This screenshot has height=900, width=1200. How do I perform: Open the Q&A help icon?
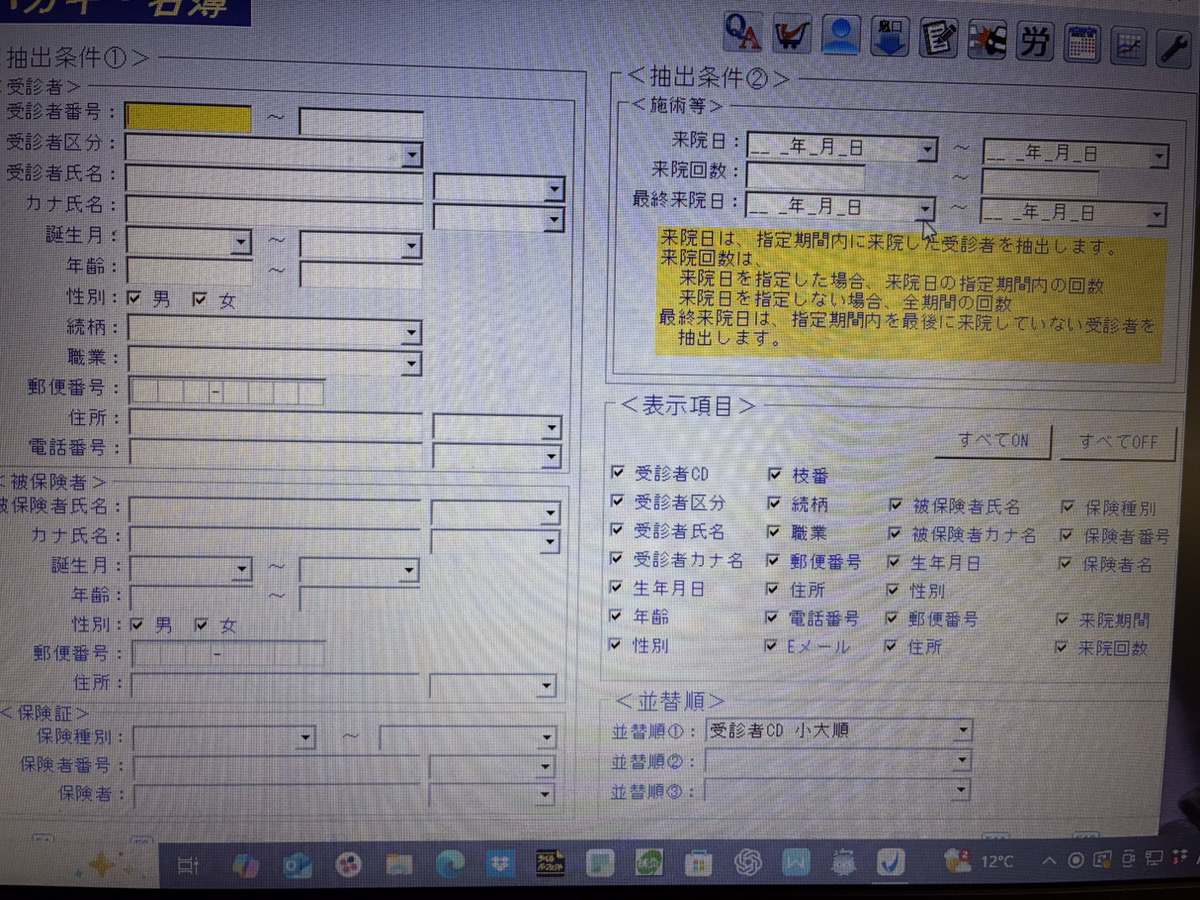point(743,36)
